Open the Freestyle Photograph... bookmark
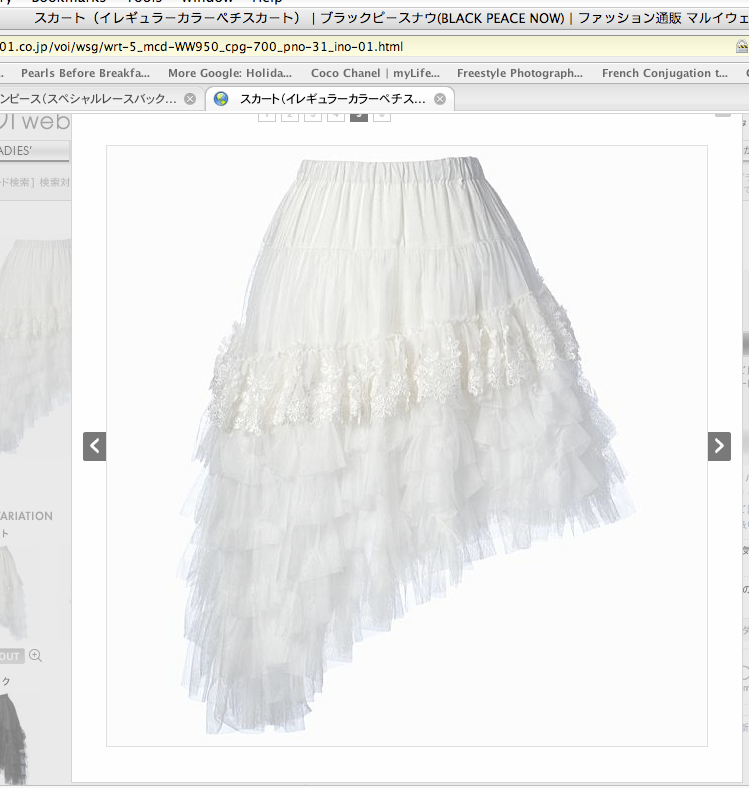The image size is (749, 788). point(520,73)
